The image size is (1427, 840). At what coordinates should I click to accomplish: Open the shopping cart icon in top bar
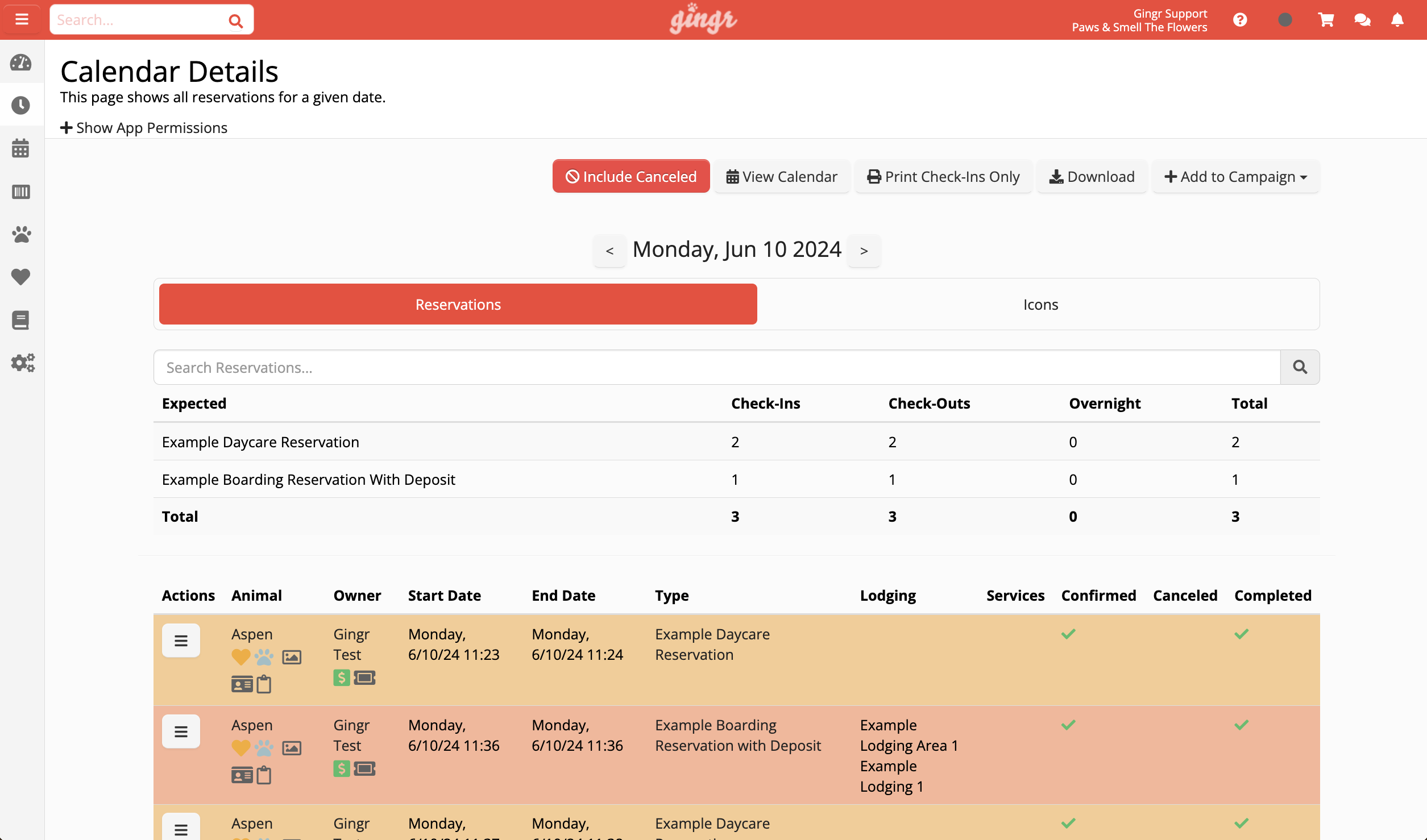[1326, 19]
